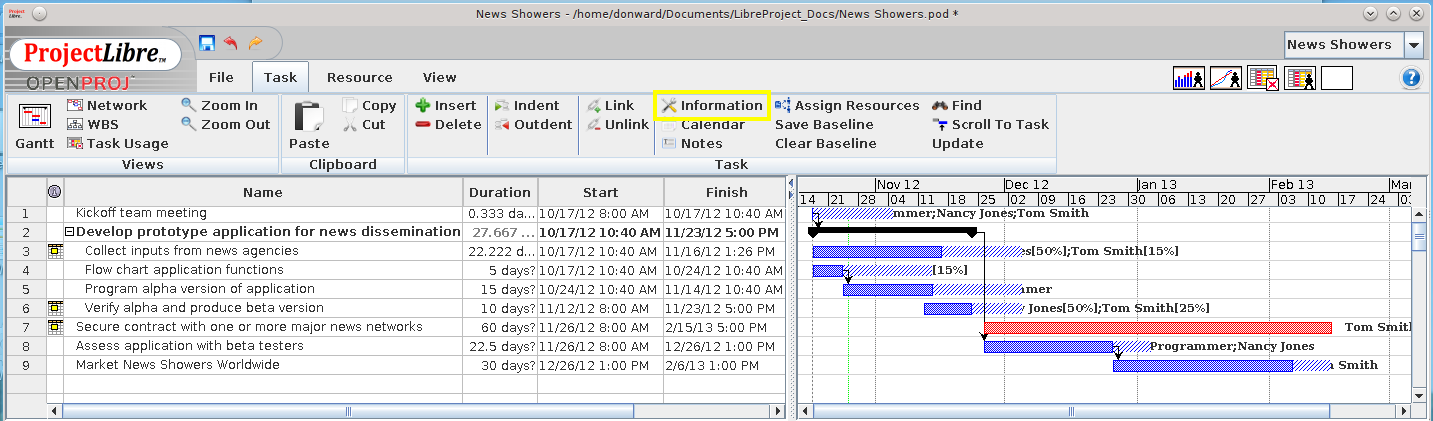The image size is (1433, 421).
Task: Outdent the selected task
Action: point(533,124)
